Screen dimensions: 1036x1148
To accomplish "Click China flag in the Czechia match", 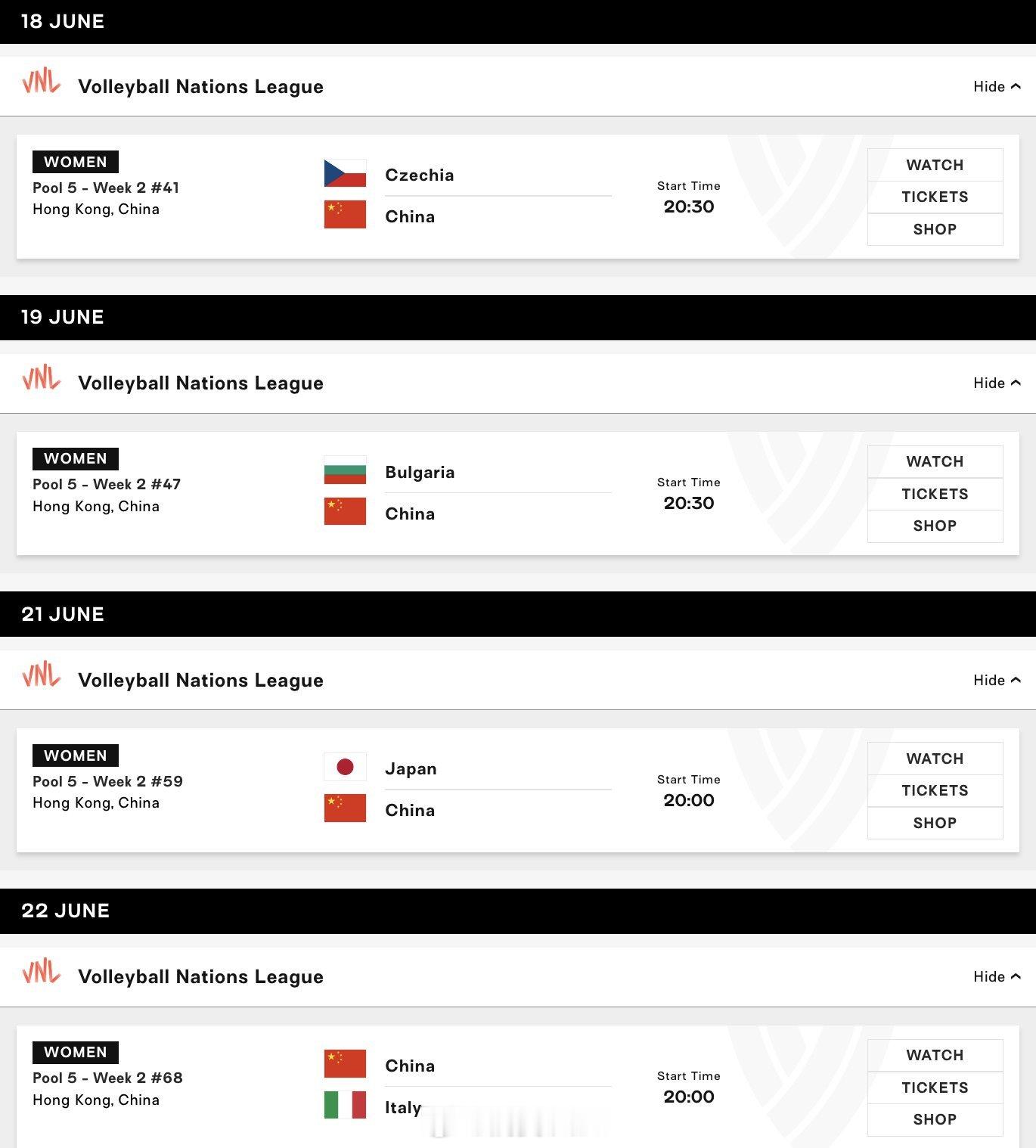I will 345,214.
